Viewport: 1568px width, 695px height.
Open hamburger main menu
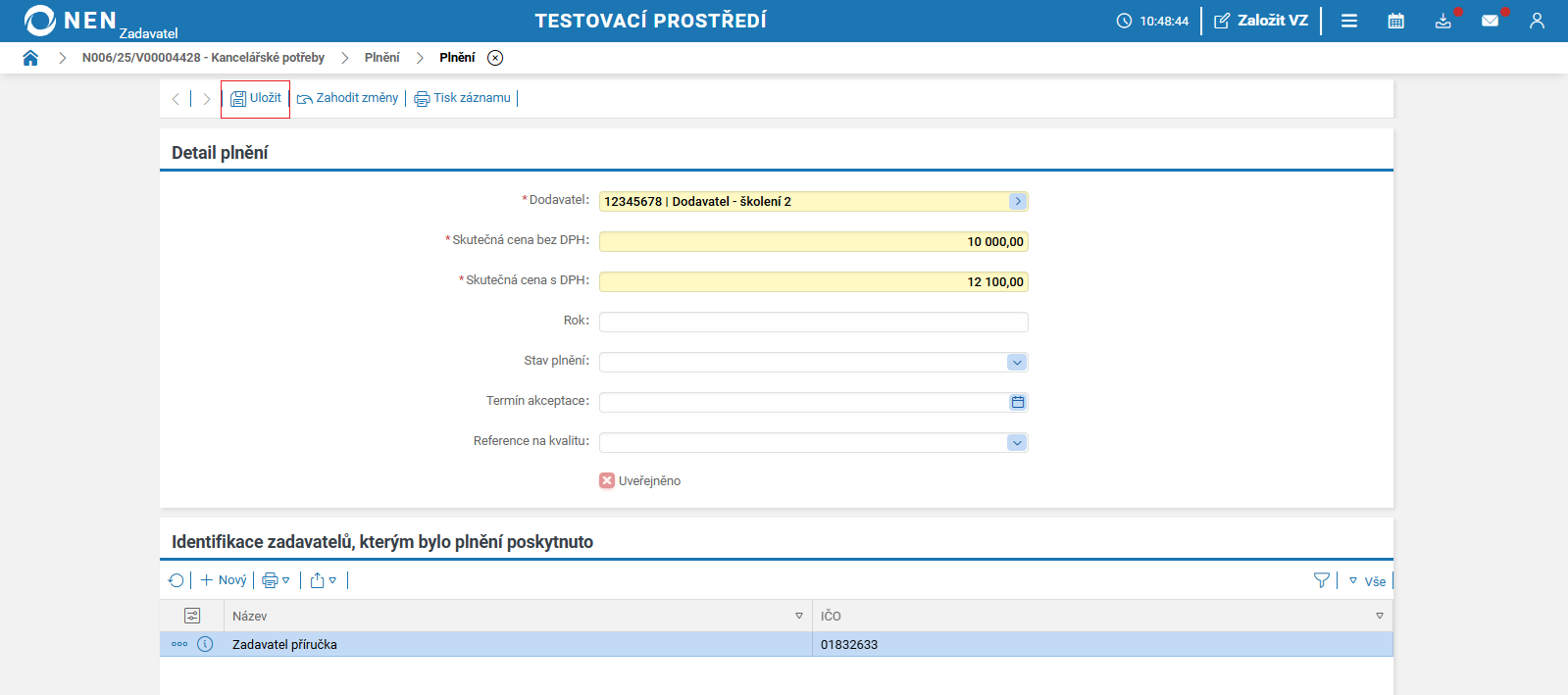(x=1349, y=21)
